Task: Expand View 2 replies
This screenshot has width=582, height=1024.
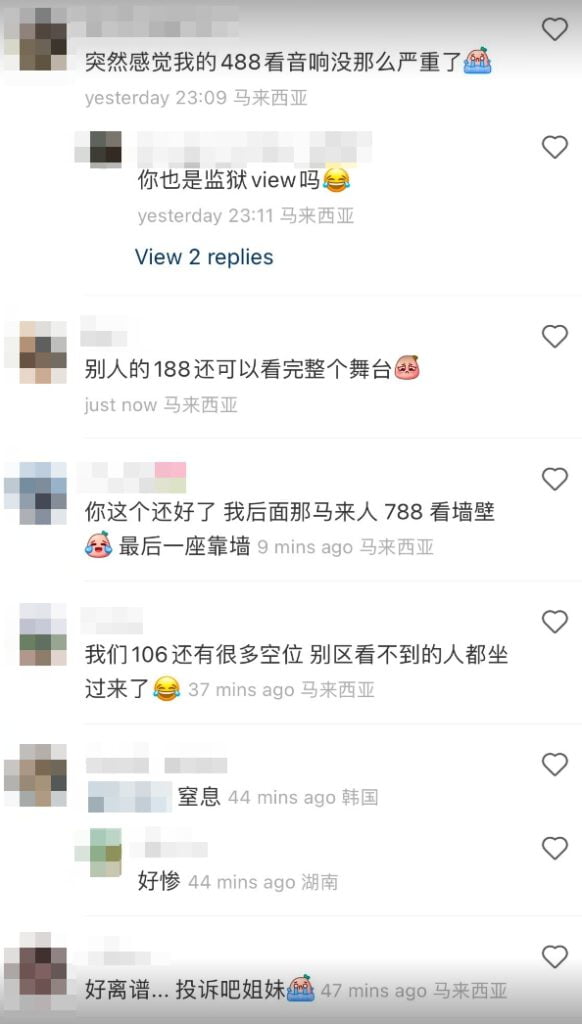Action: point(204,257)
